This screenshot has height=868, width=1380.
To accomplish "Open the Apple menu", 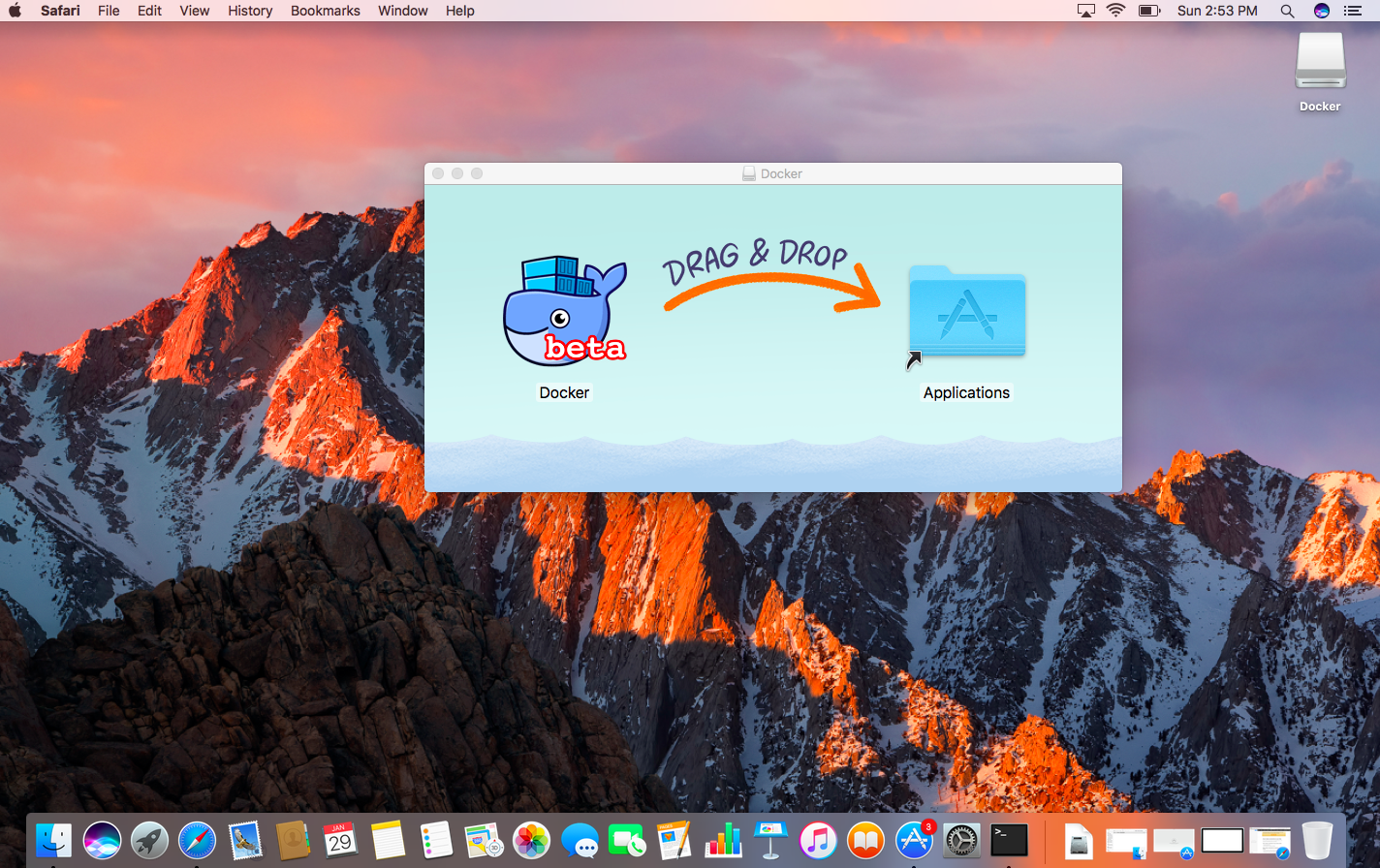I will [16, 11].
